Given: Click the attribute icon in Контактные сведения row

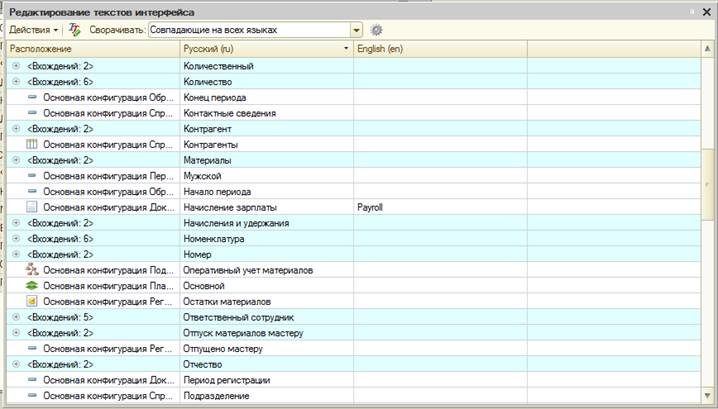Looking at the screenshot, I should point(32,113).
